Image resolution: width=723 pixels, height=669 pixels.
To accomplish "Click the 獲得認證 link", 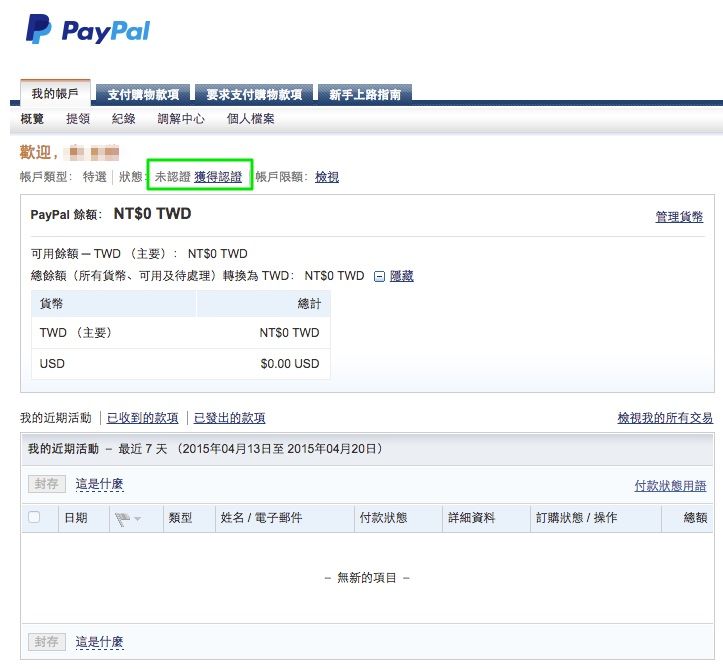I will coord(218,177).
